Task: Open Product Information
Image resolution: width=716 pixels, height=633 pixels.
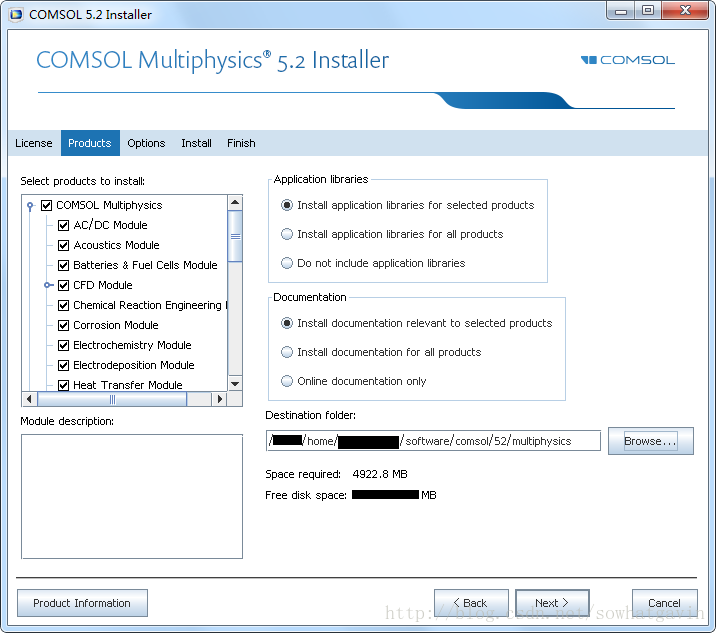Action: click(x=82, y=603)
